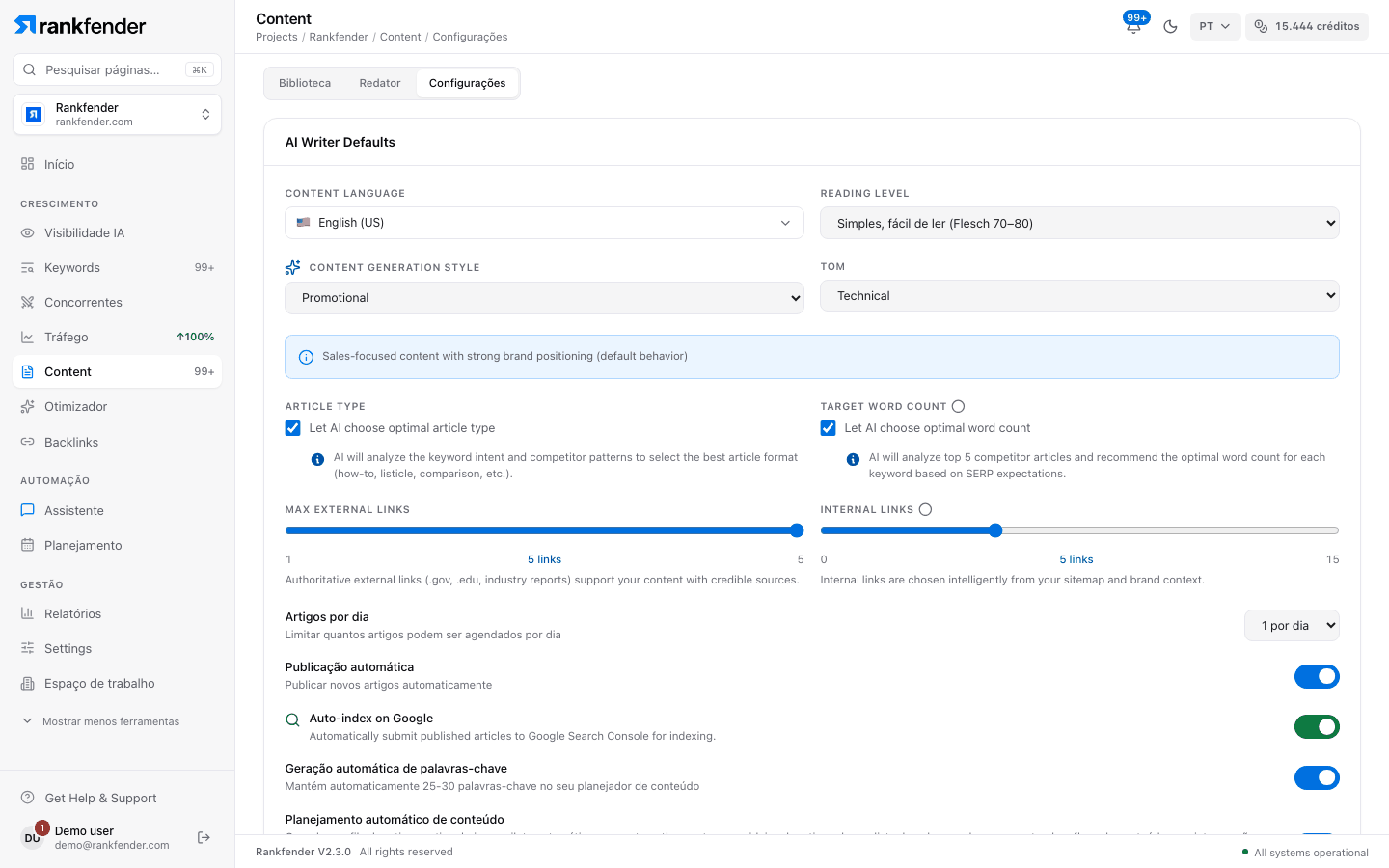
Task: Uncheck Let AI choose optimal article type
Action: pos(293,428)
